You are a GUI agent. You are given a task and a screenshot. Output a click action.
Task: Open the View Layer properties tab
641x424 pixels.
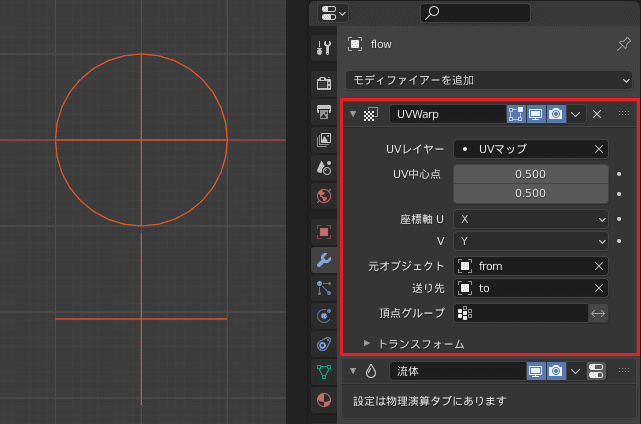[x=324, y=139]
